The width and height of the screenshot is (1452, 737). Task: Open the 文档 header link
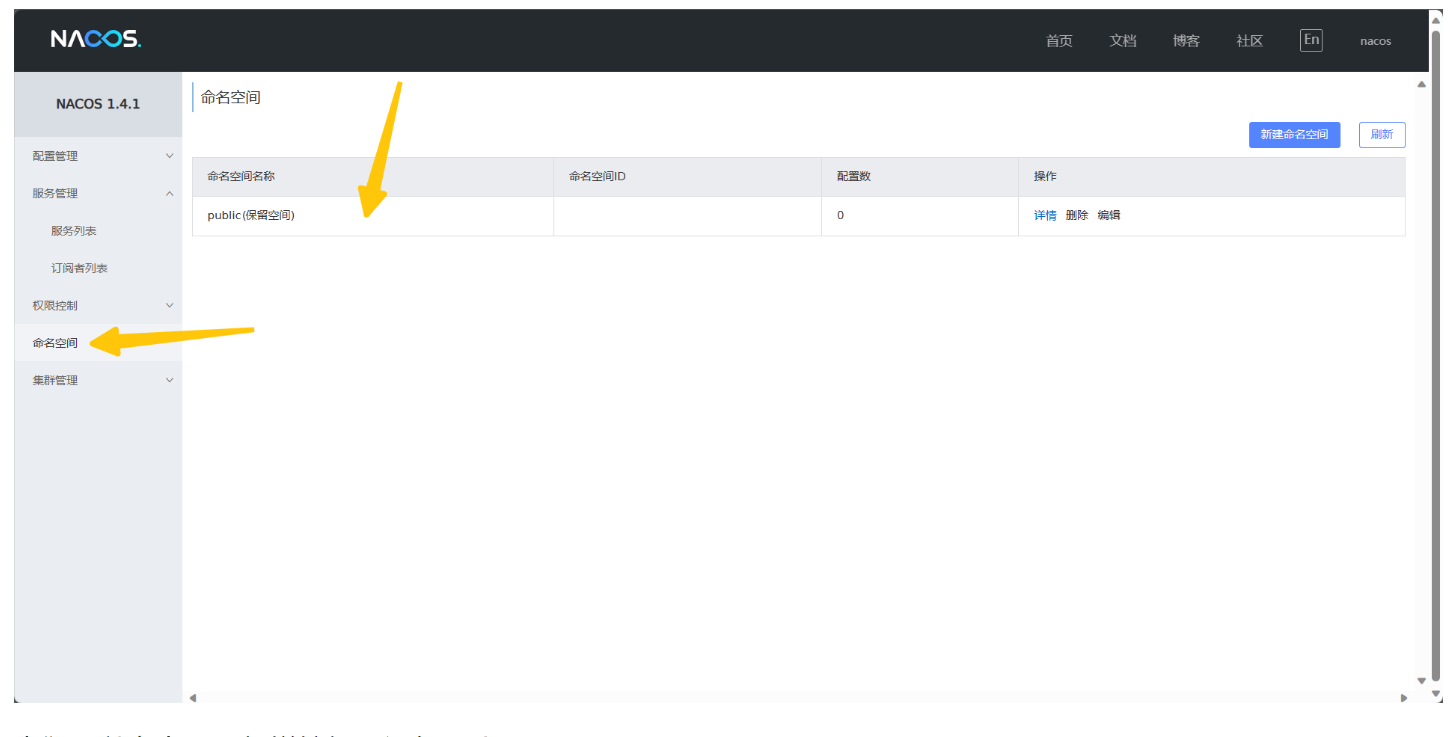1123,41
